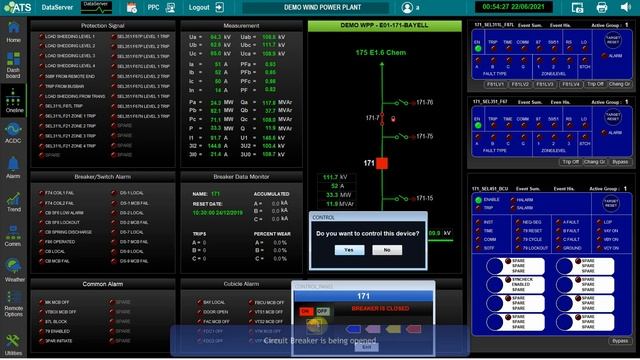Click the screen capture icon in top bar
The image size is (640, 360).
(x=578, y=7)
